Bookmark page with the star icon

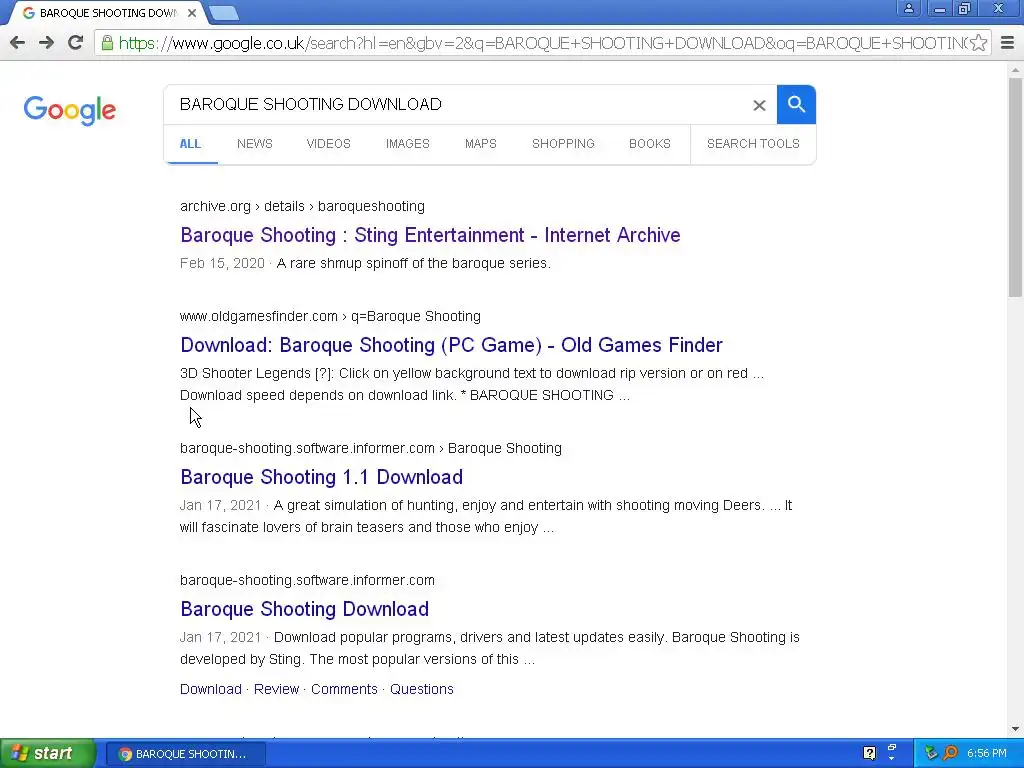978,43
